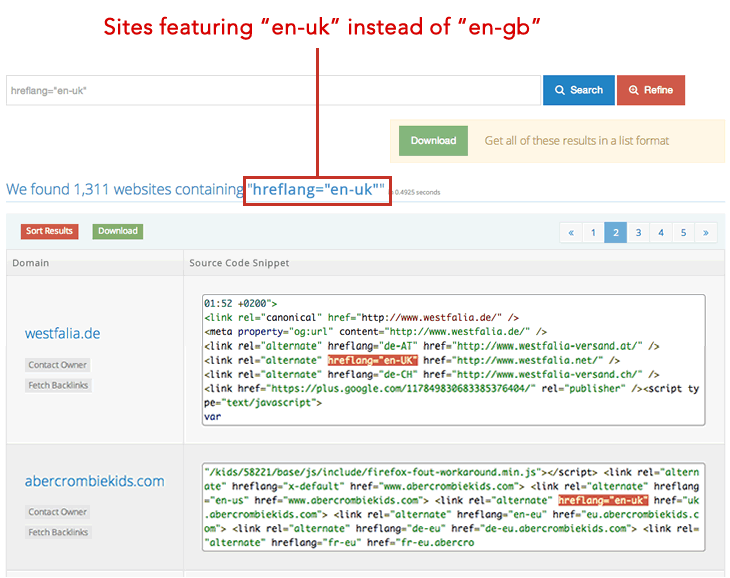Click 'Get all of these results in a list format'
This screenshot has height=578, width=730.
click(576, 141)
